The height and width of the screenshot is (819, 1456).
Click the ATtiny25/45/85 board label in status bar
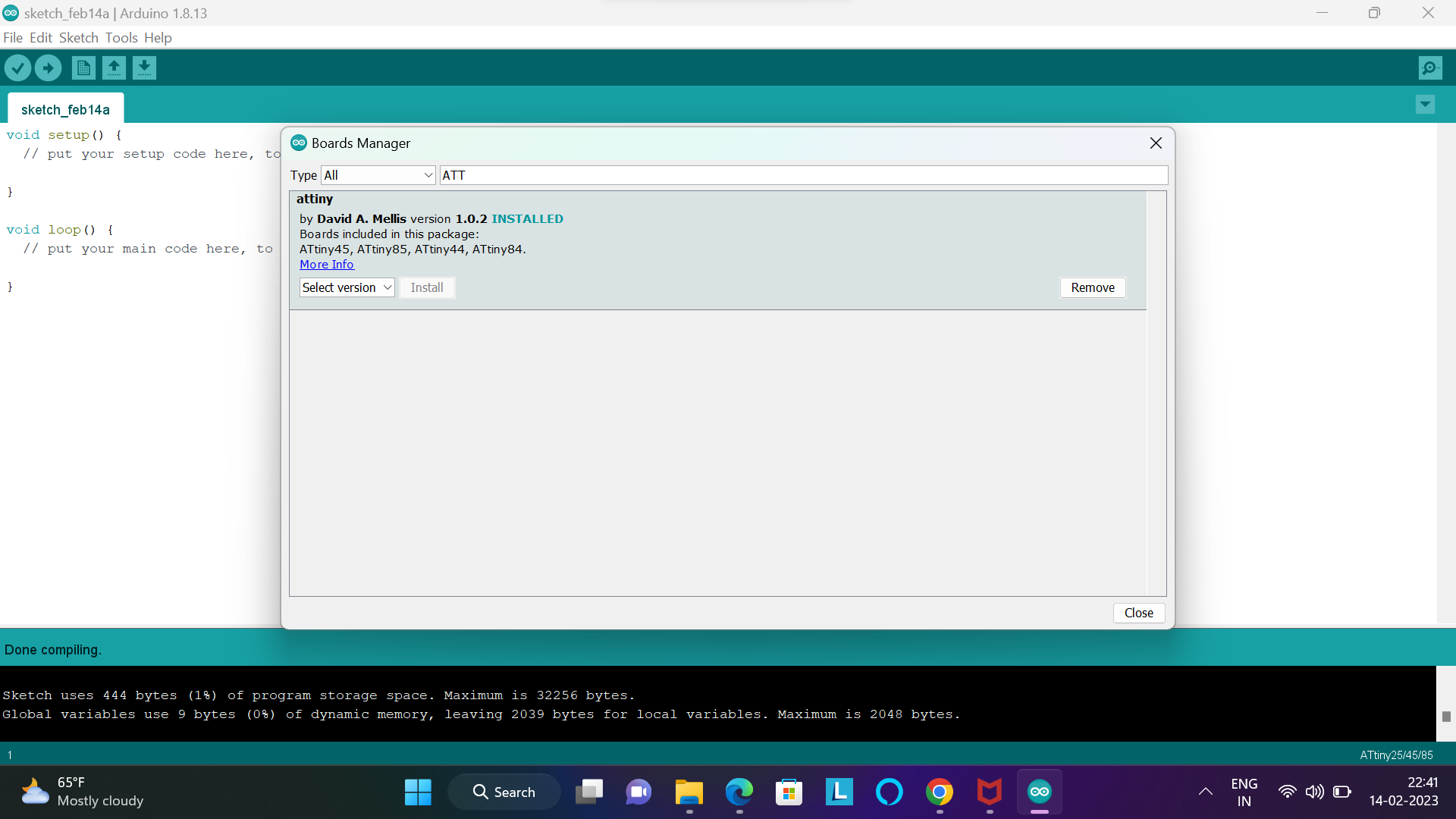1395,755
